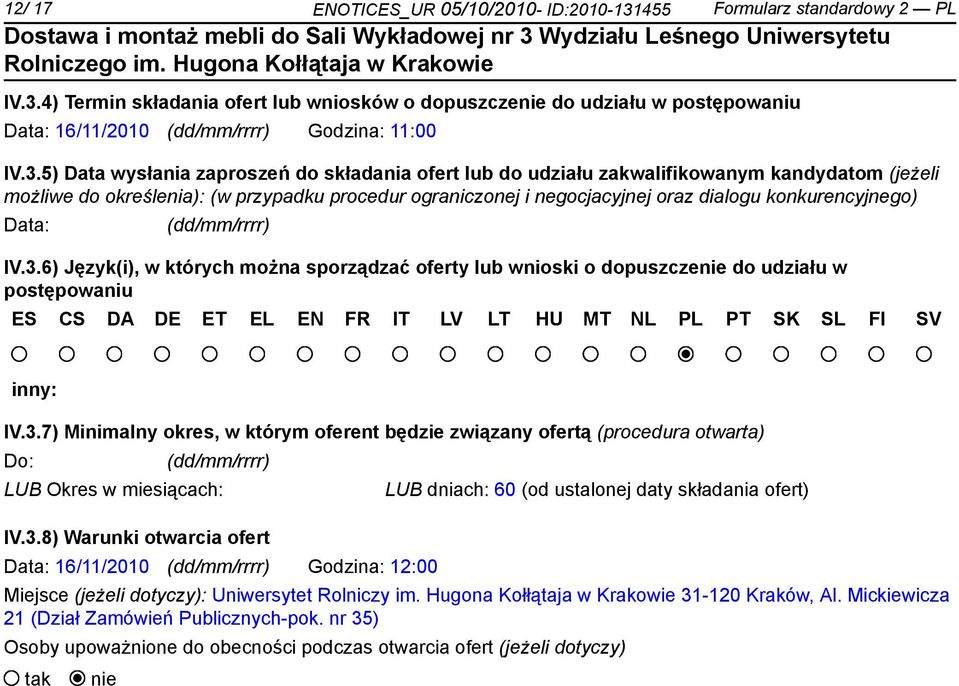The height and width of the screenshot is (686, 959).
Task: Select the SL language radio button
Action: coord(829,354)
